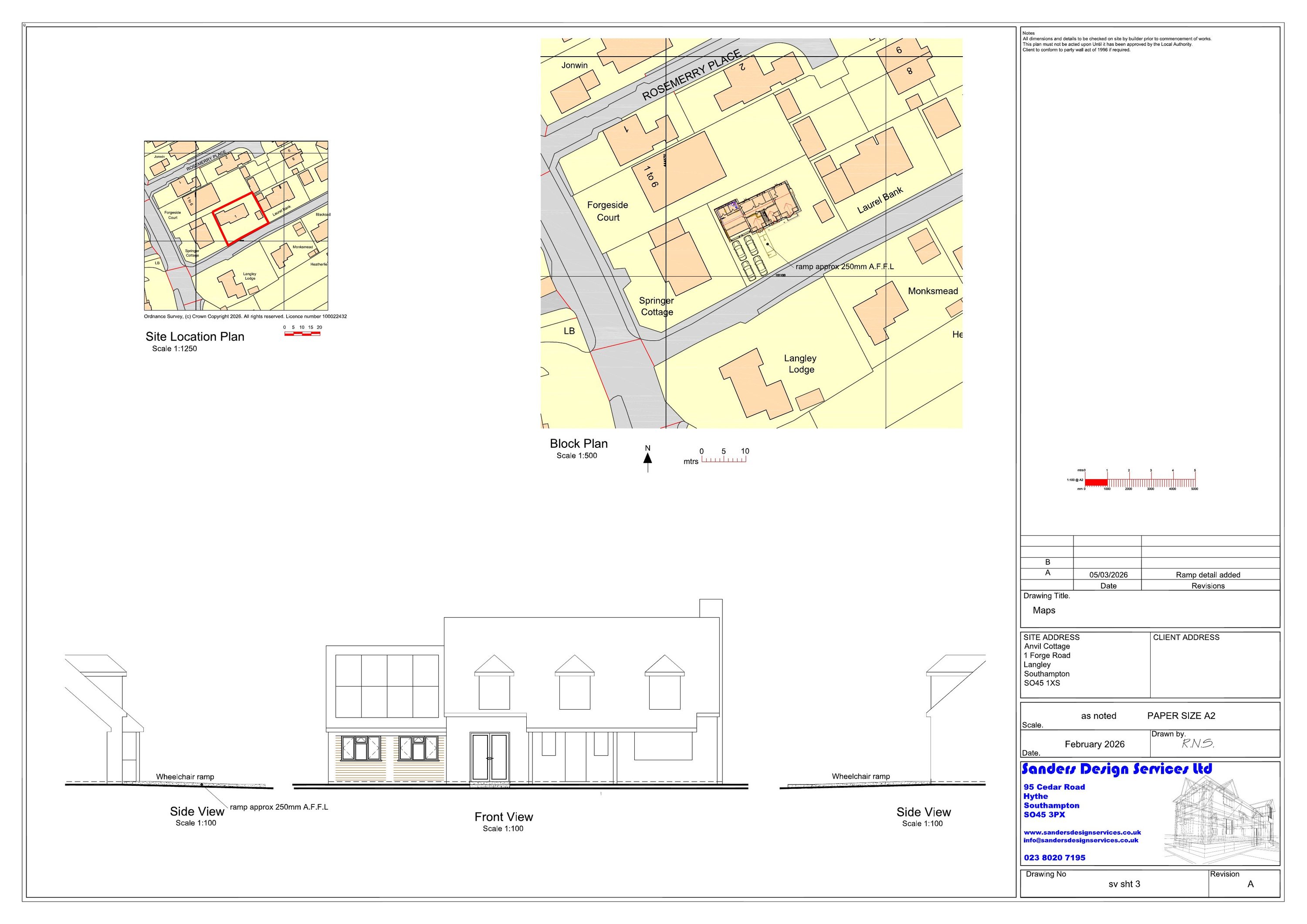The width and height of the screenshot is (1307, 924).
Task: Click the R.N.S. drawn-by signature
Action: click(x=1198, y=744)
